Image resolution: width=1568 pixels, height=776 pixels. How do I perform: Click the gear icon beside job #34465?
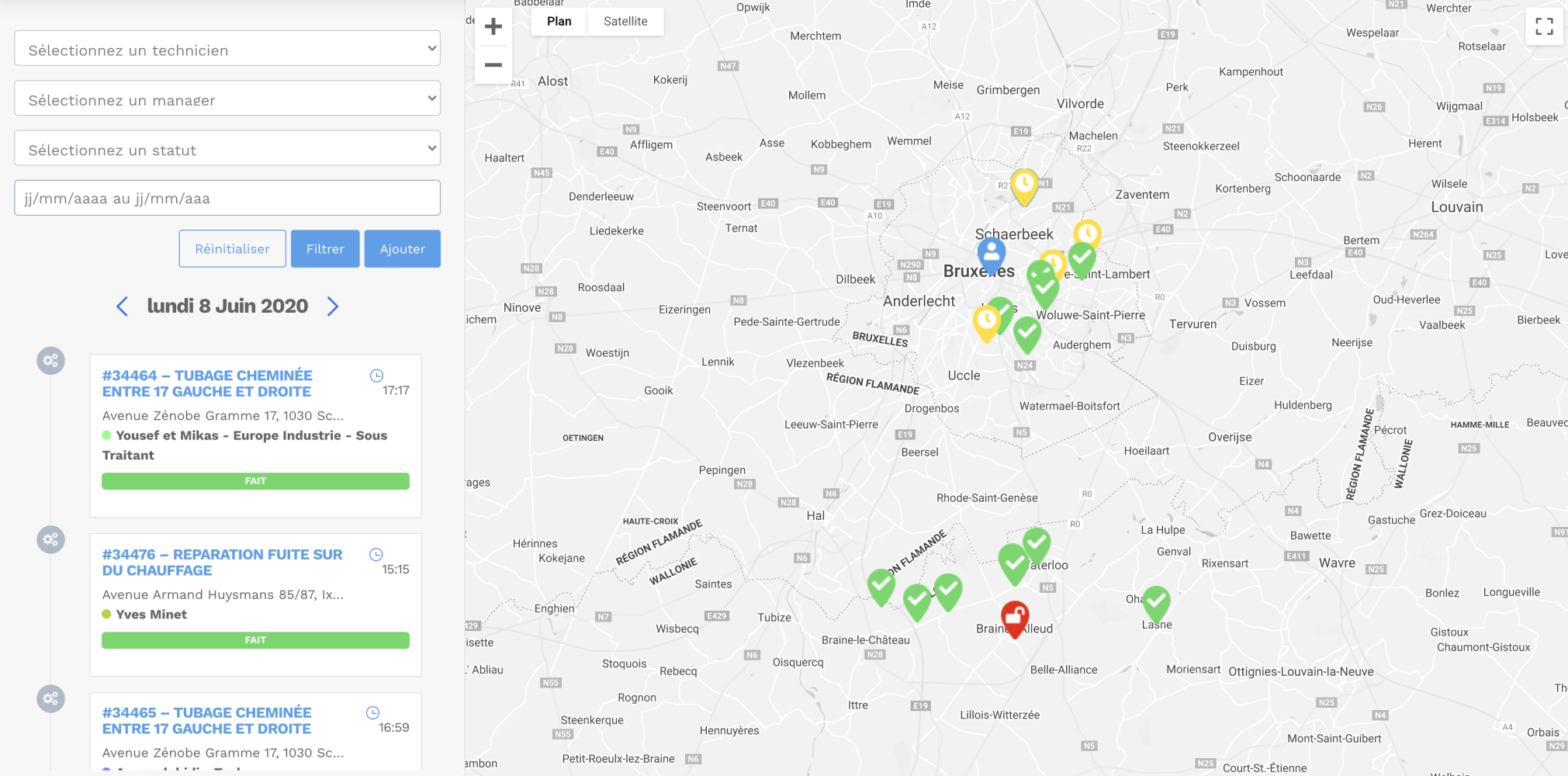point(50,698)
